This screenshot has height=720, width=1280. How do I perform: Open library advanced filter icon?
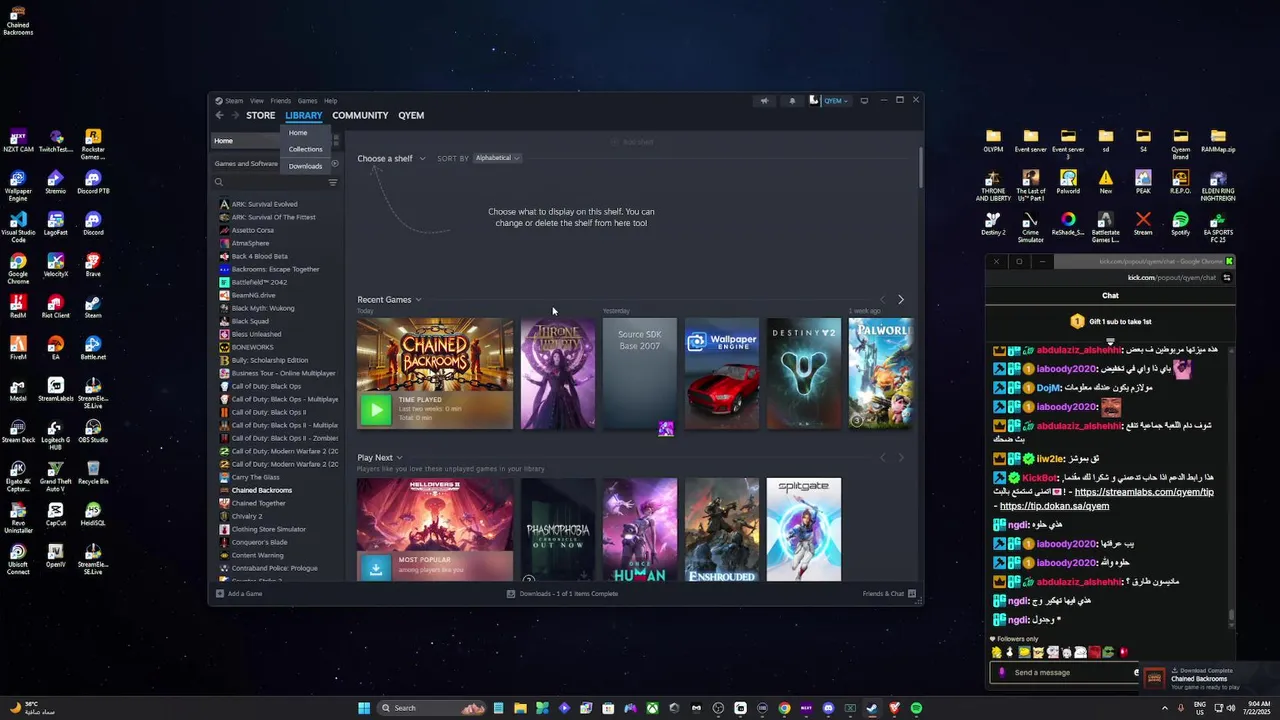pyautogui.click(x=333, y=182)
